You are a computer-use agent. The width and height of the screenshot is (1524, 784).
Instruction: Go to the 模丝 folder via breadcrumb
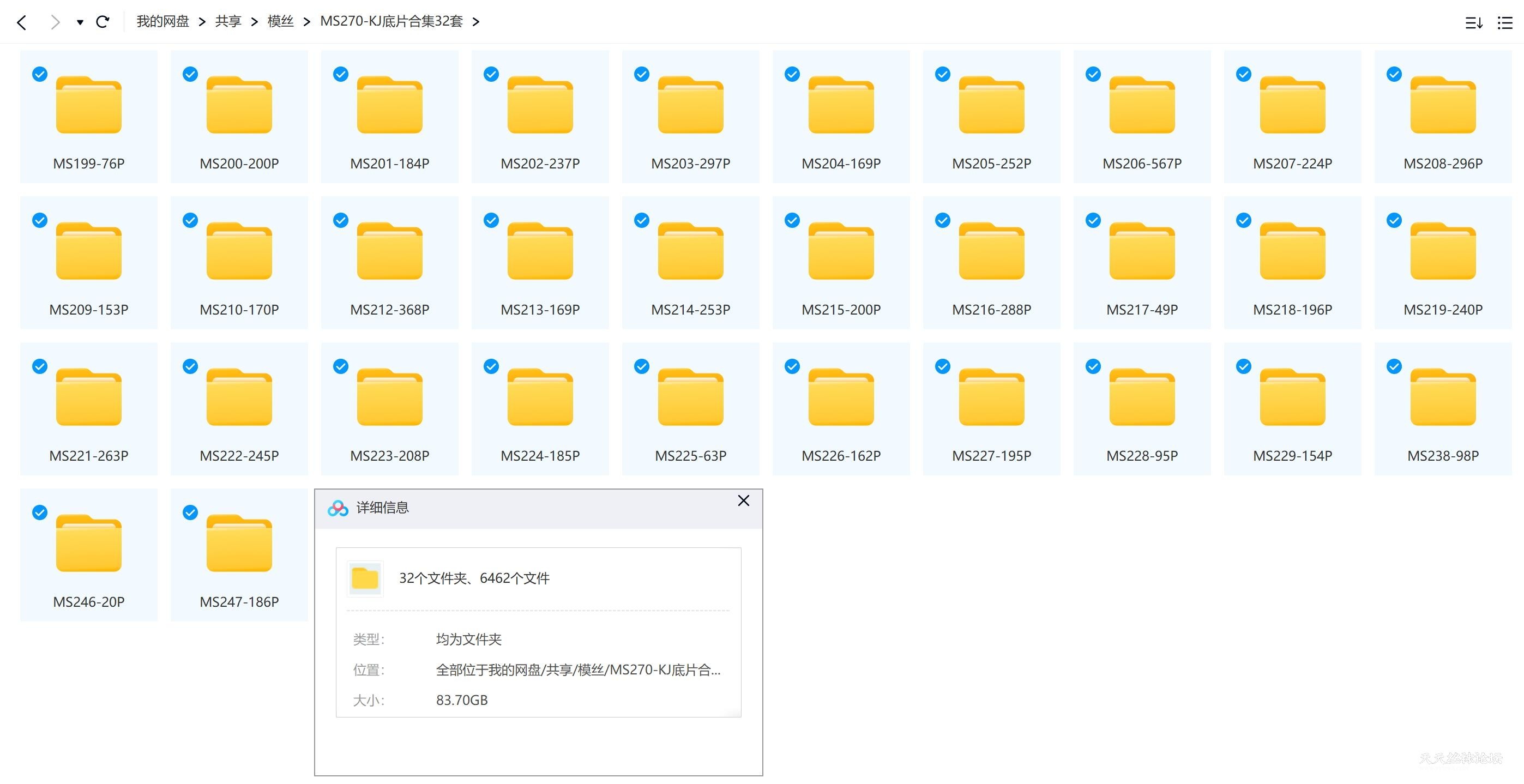[x=280, y=21]
